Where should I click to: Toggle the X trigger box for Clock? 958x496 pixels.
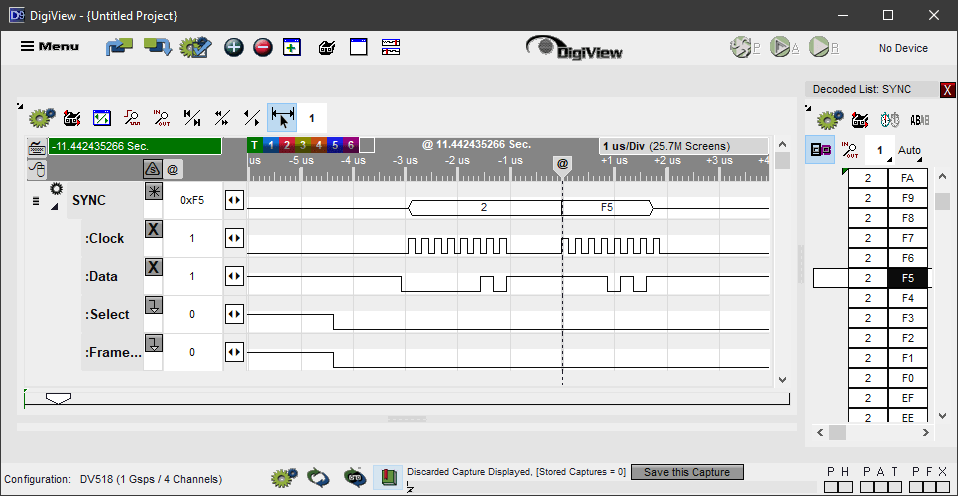point(153,229)
